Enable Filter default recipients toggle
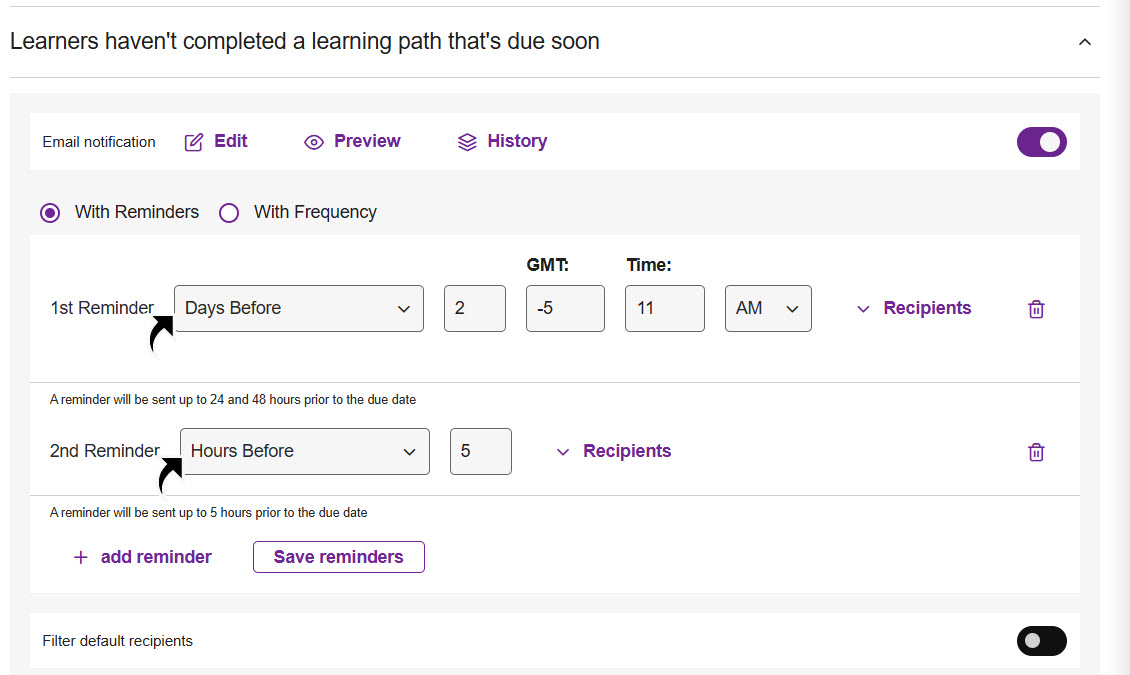Image resolution: width=1130 pixels, height=675 pixels. pos(1041,641)
